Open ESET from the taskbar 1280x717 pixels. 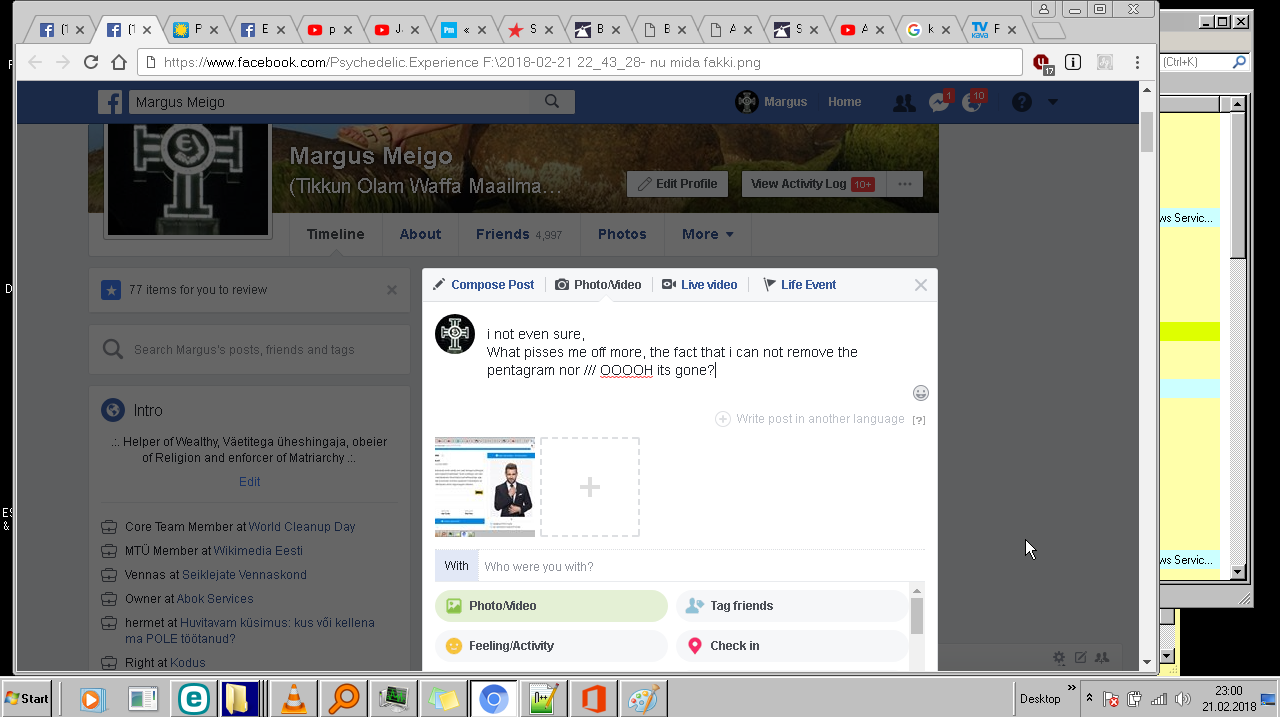coord(193,698)
